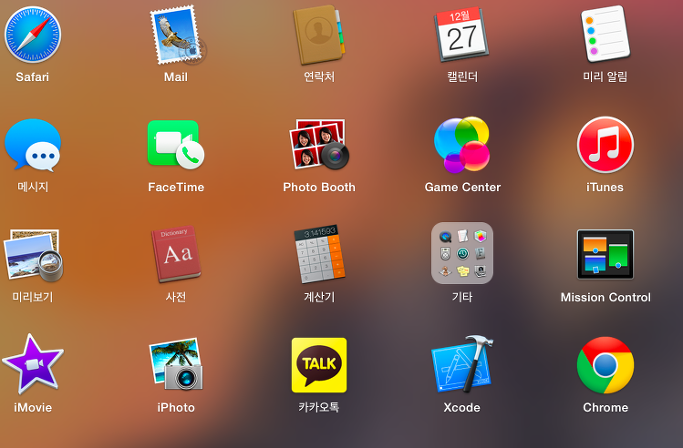Open the Chrome browser icon
683x448 pixels.
point(605,365)
